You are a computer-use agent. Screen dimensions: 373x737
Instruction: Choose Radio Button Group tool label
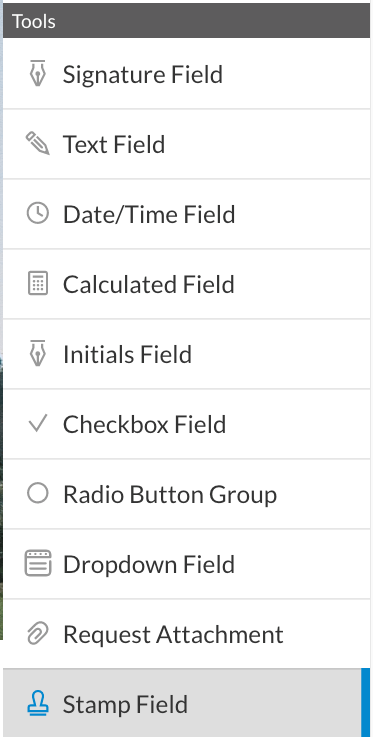click(x=170, y=495)
